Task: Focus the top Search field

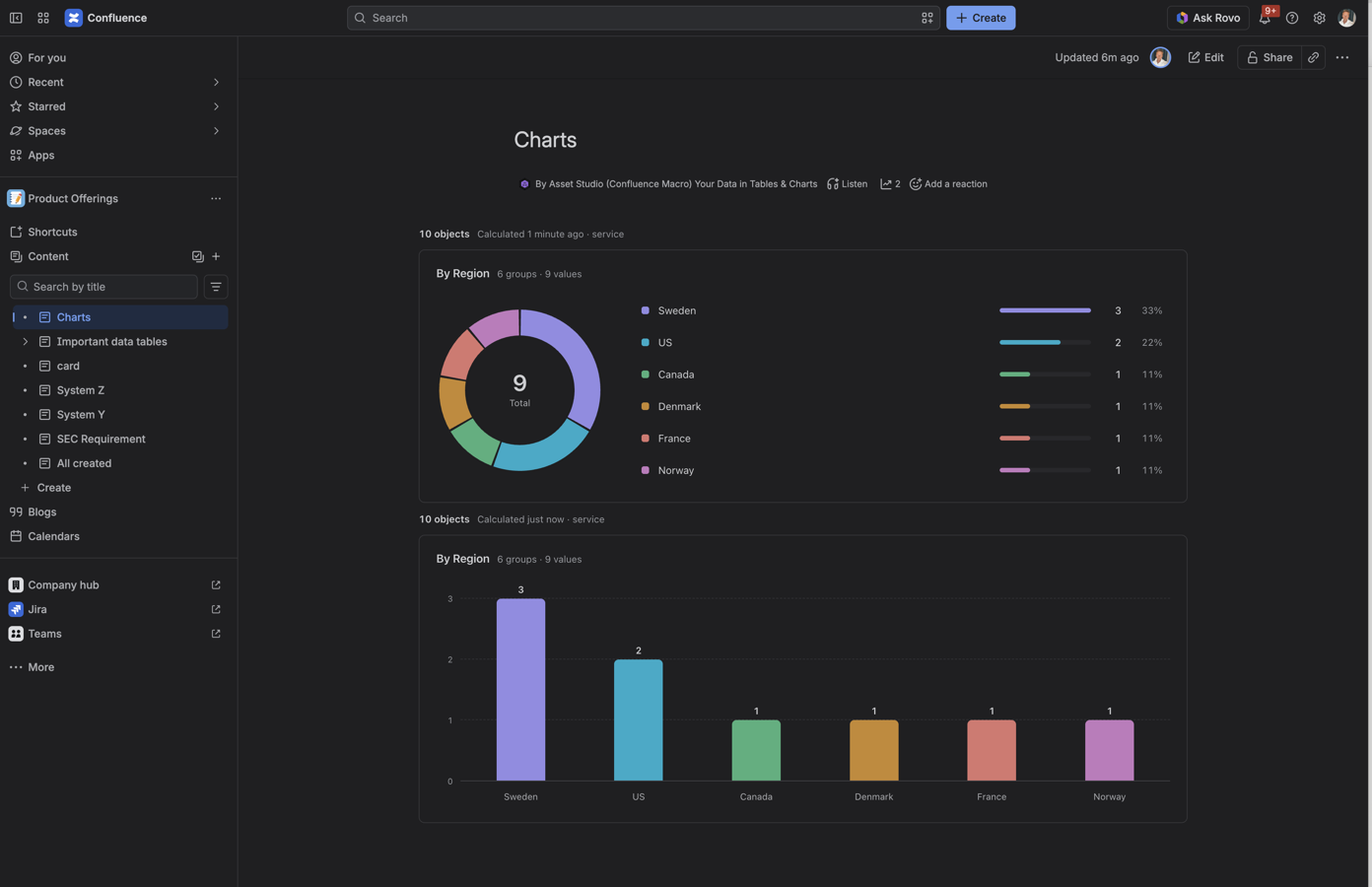Action: tap(644, 18)
